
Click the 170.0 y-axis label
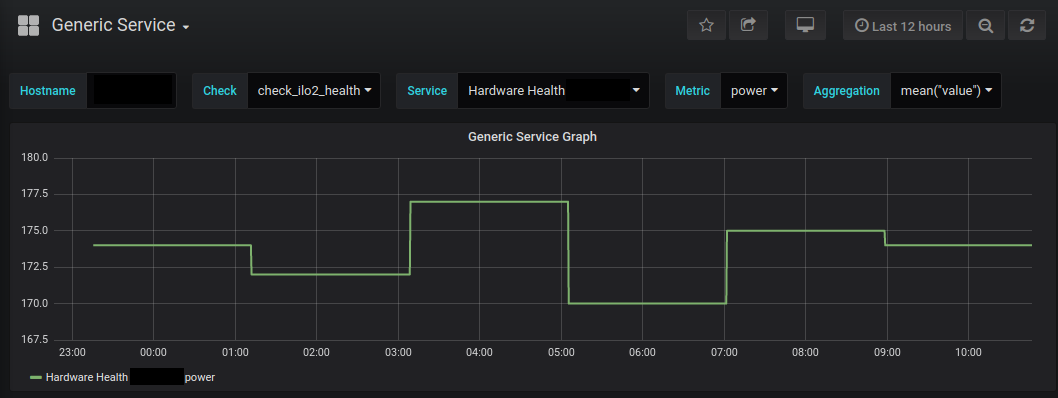(34, 303)
